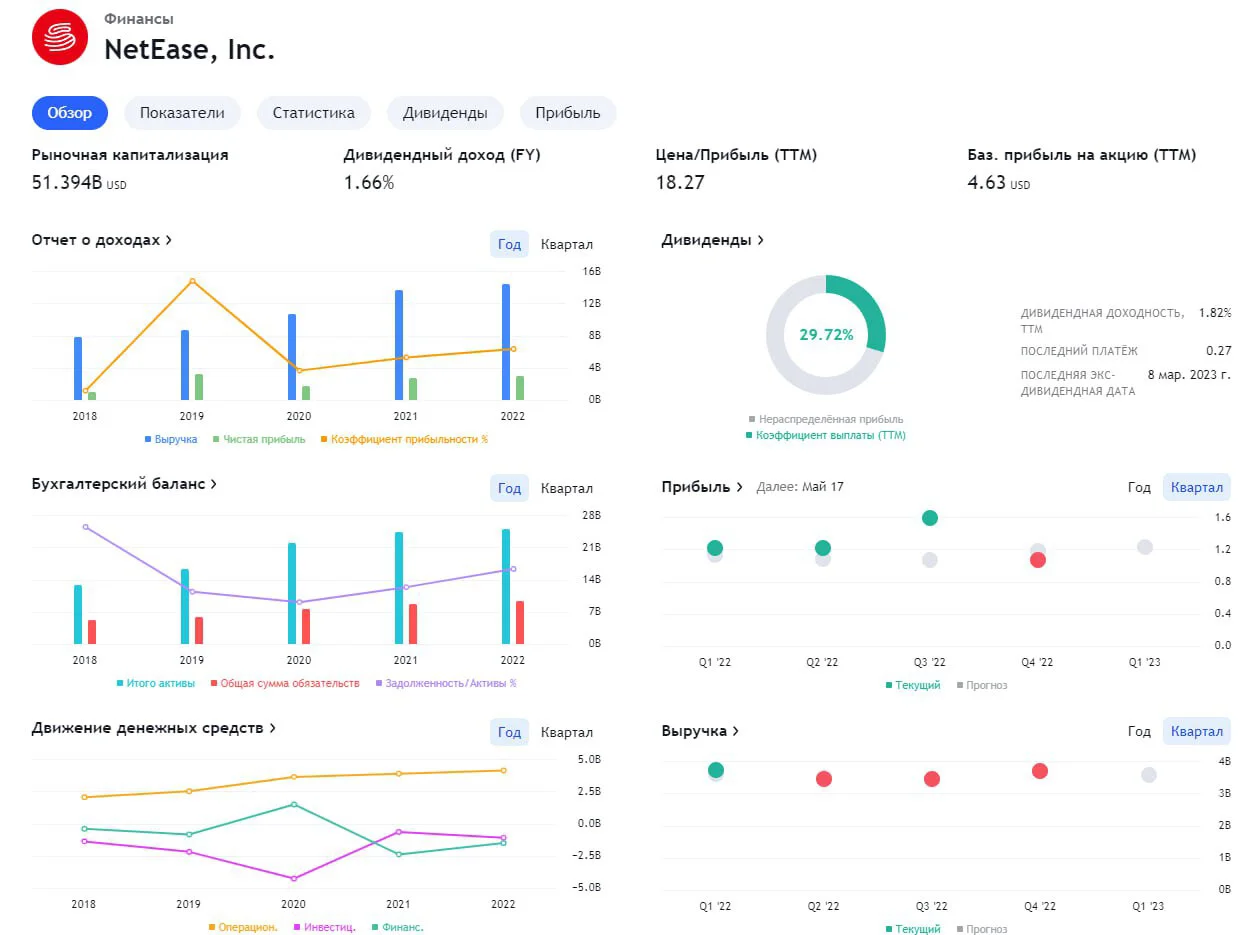Select Квартал in Бухгалтерский баланс

pos(567,488)
